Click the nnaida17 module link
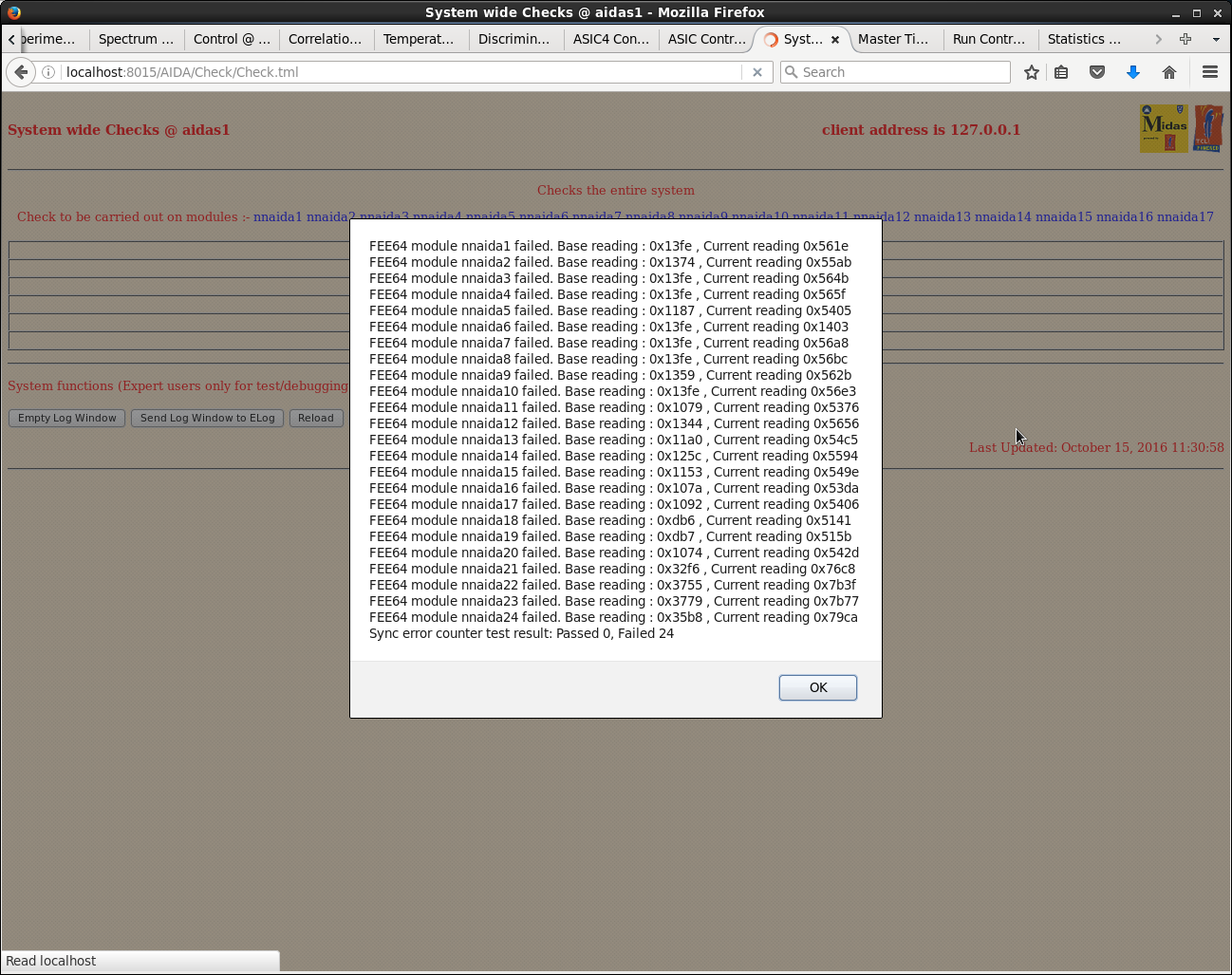The image size is (1232, 975). coord(1185,216)
